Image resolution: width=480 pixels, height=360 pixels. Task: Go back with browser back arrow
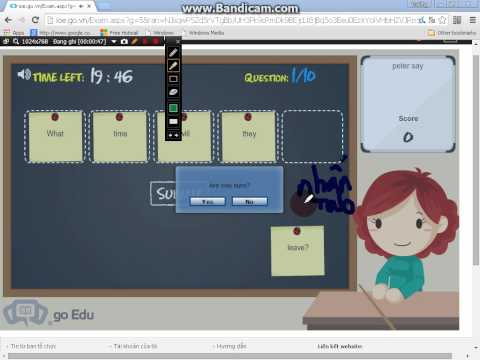pos(8,20)
